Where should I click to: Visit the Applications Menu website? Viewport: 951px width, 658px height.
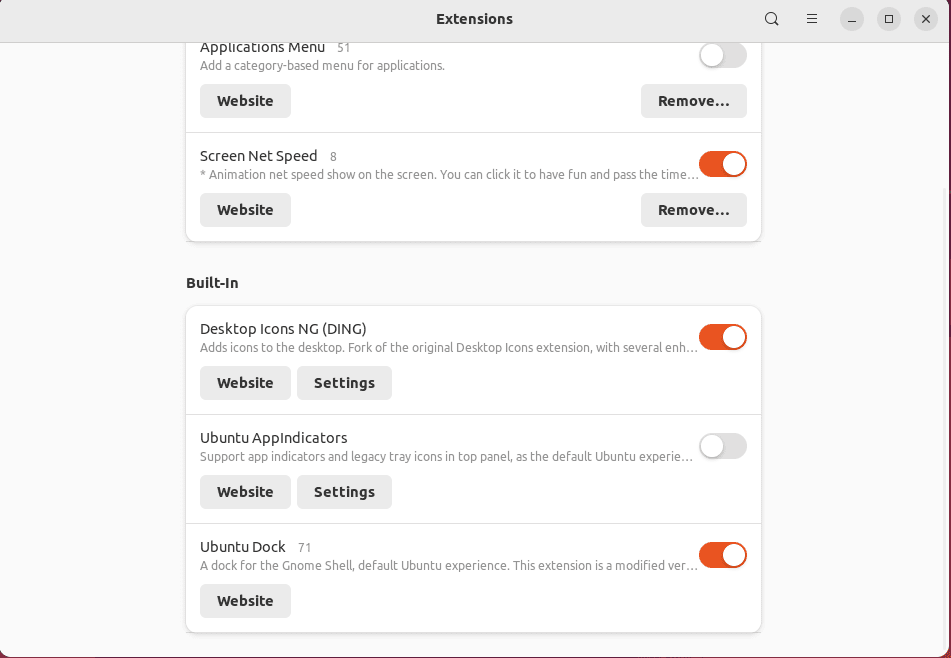[x=245, y=100]
